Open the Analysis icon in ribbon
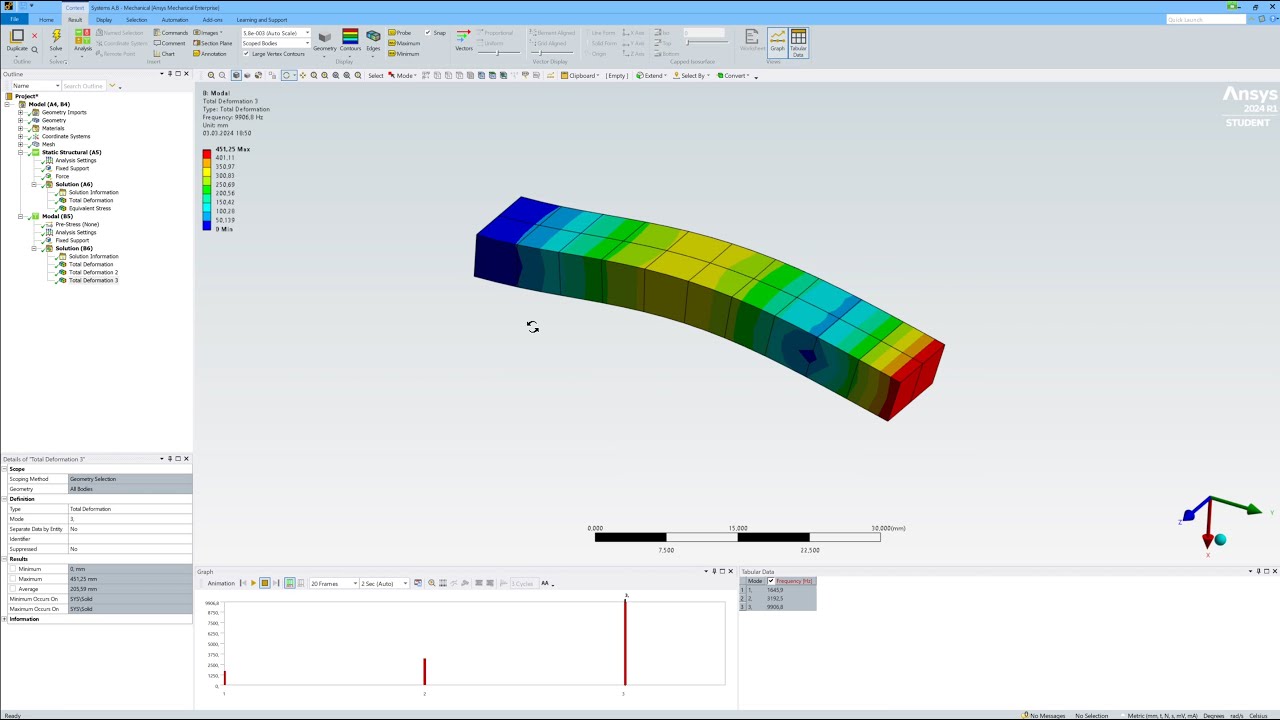Image resolution: width=1280 pixels, height=720 pixels. tap(83, 37)
